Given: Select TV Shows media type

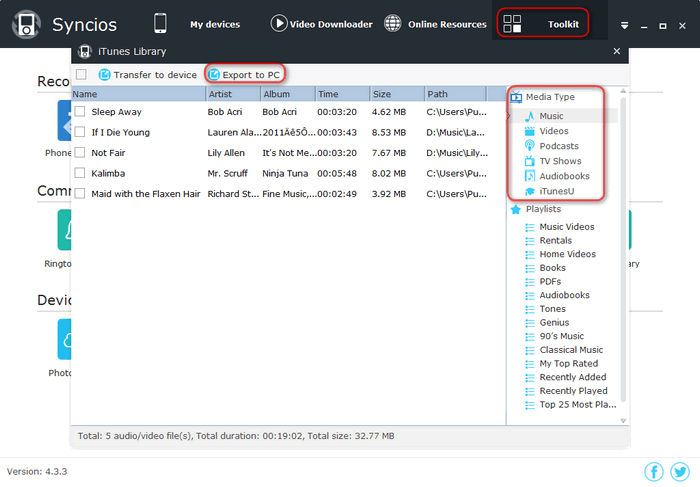Looking at the screenshot, I should click(x=560, y=161).
